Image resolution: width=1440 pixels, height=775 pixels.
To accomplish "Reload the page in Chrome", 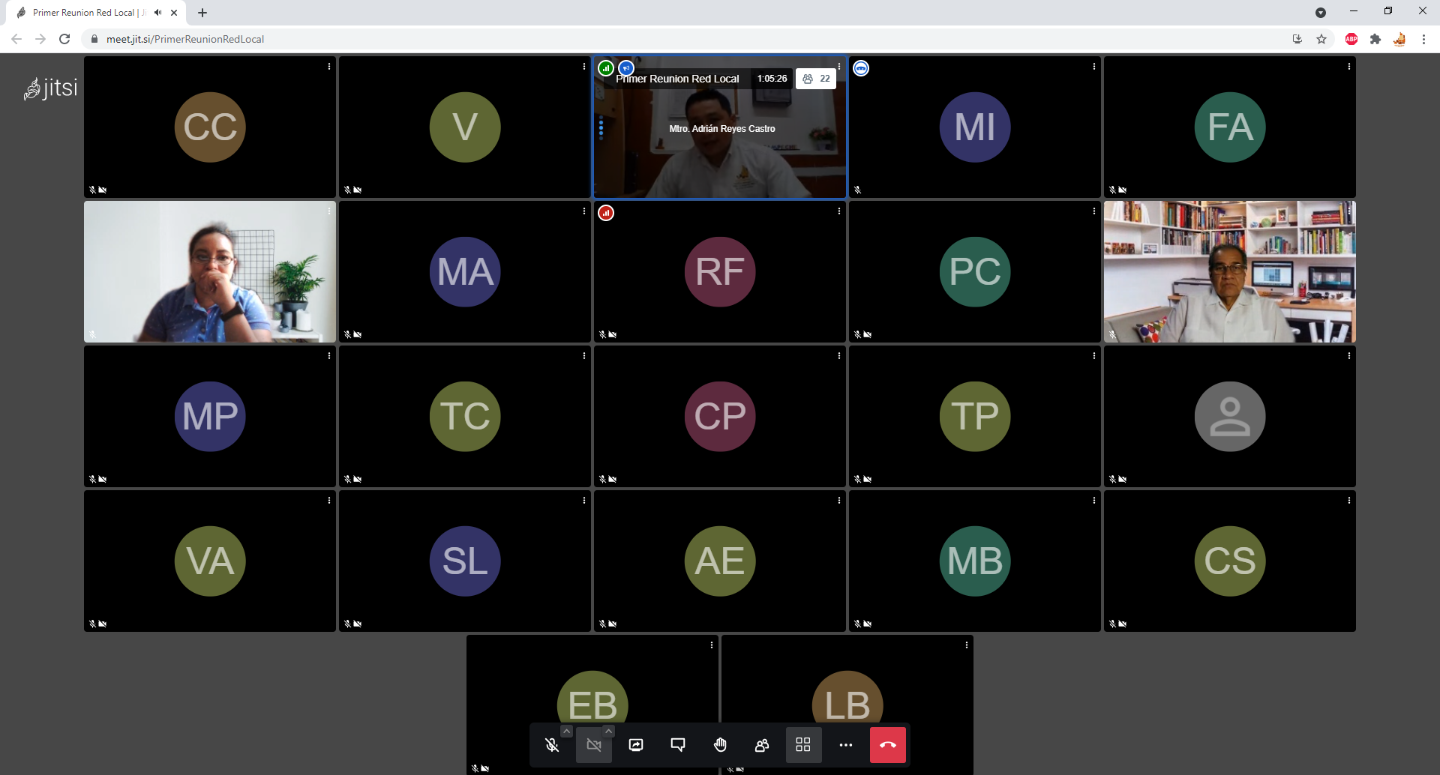I will point(65,39).
